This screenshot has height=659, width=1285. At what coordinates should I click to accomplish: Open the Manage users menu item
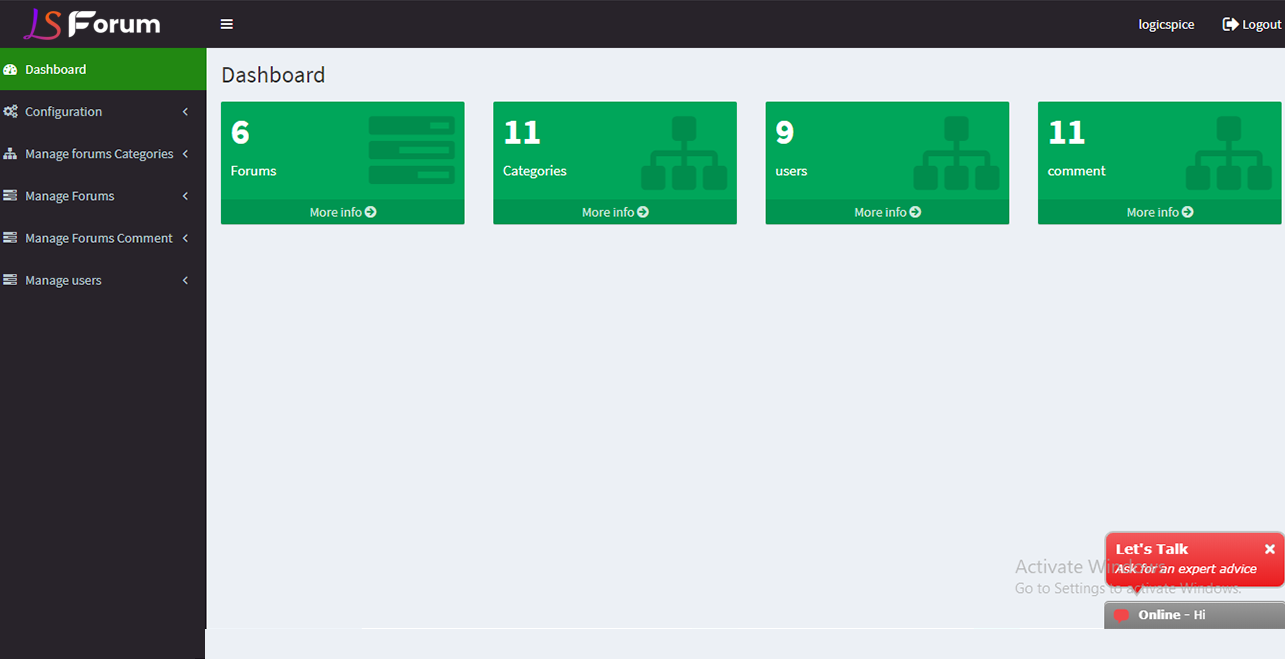pyautogui.click(x=103, y=279)
